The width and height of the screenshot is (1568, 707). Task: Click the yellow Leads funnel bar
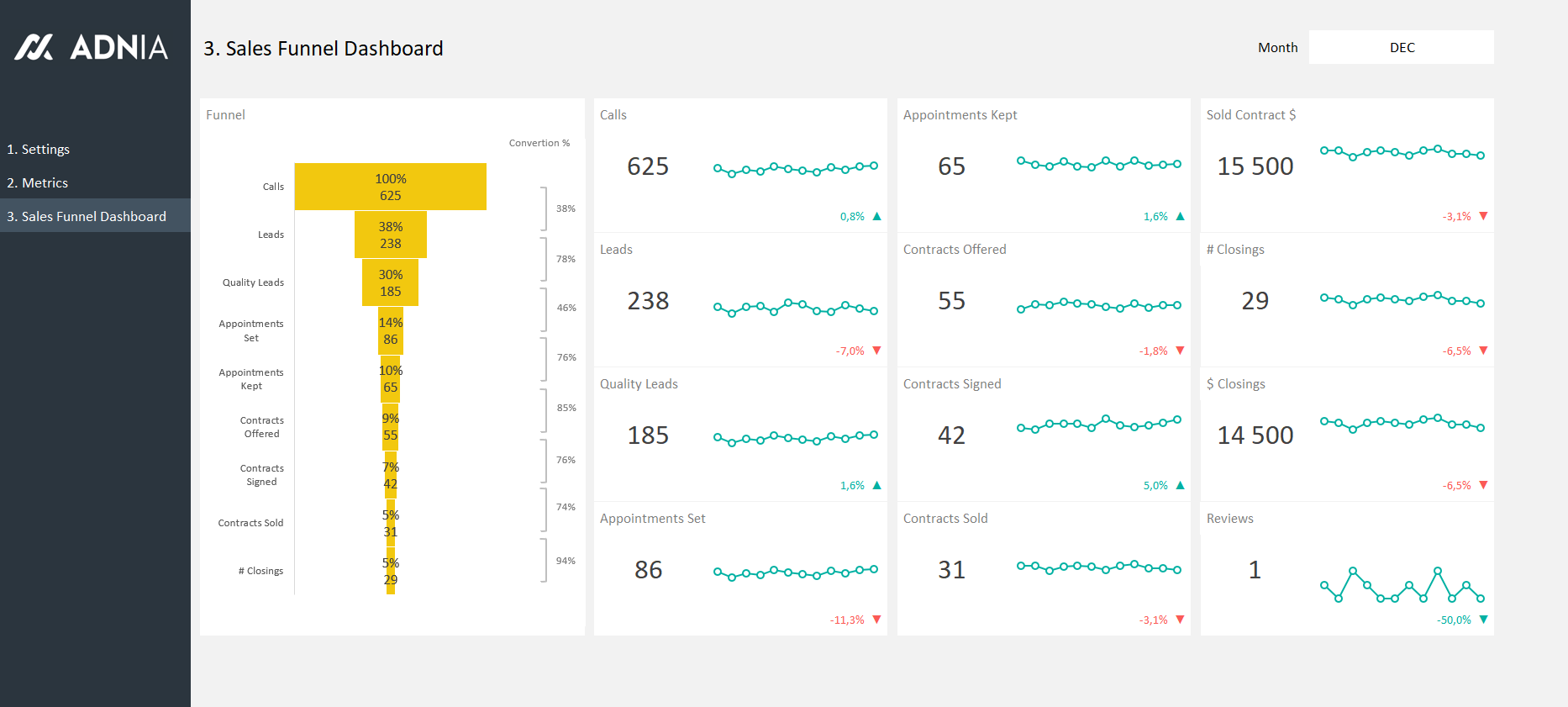tap(390, 235)
